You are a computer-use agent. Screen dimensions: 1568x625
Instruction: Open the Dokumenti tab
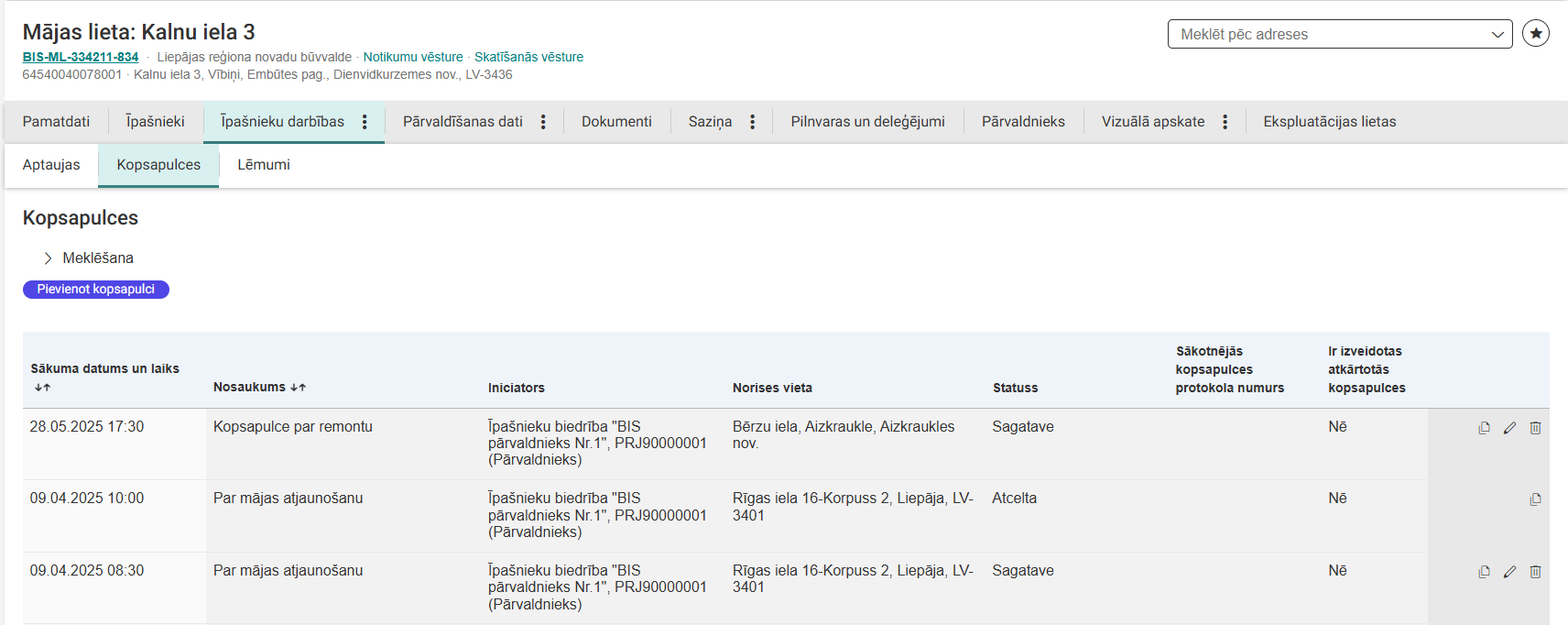(616, 122)
